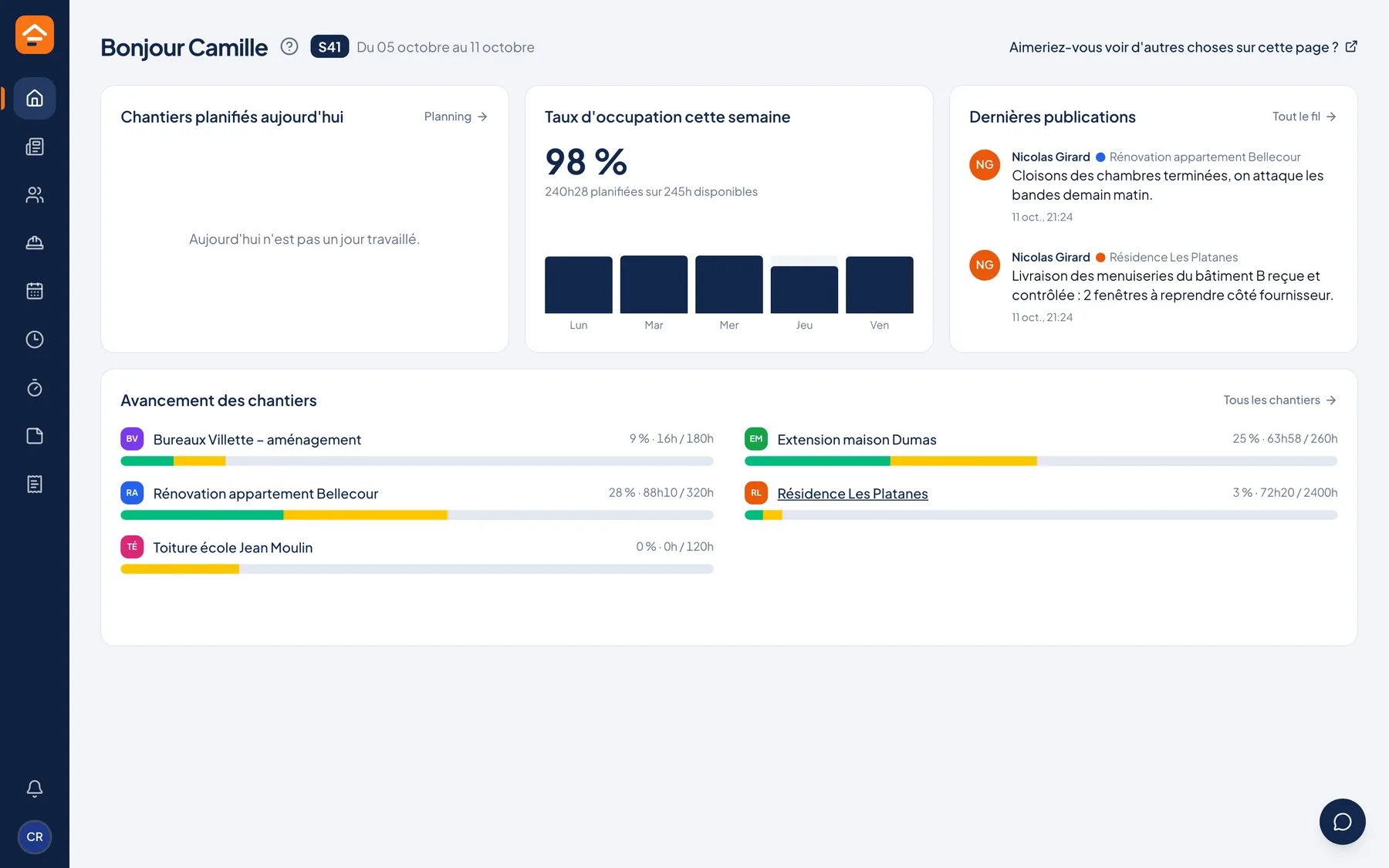1389x868 pixels.
Task: Open the calendar planning sidebar icon
Action: (x=35, y=291)
